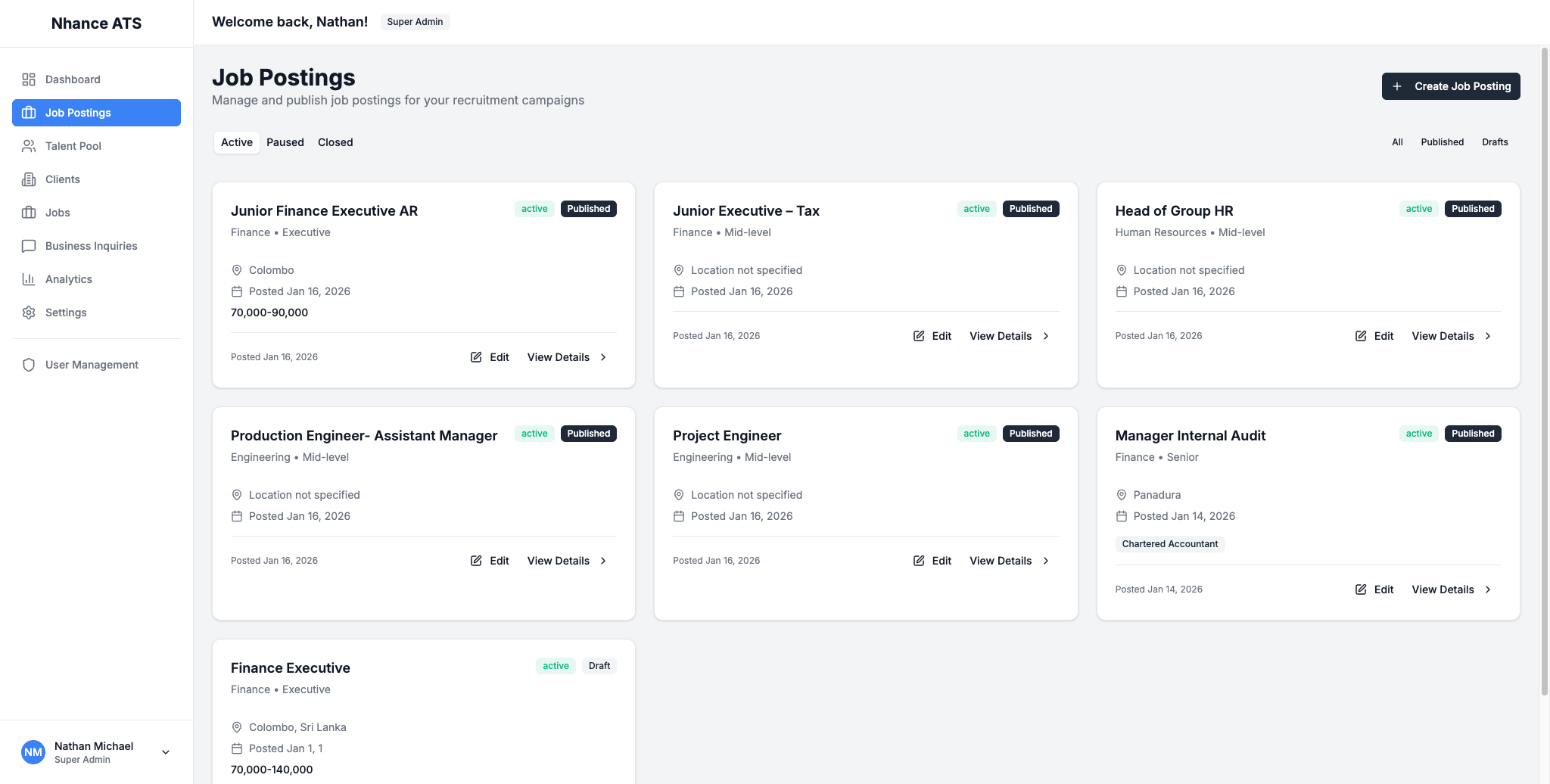
Task: Click the Clients building icon
Action: click(x=29, y=179)
